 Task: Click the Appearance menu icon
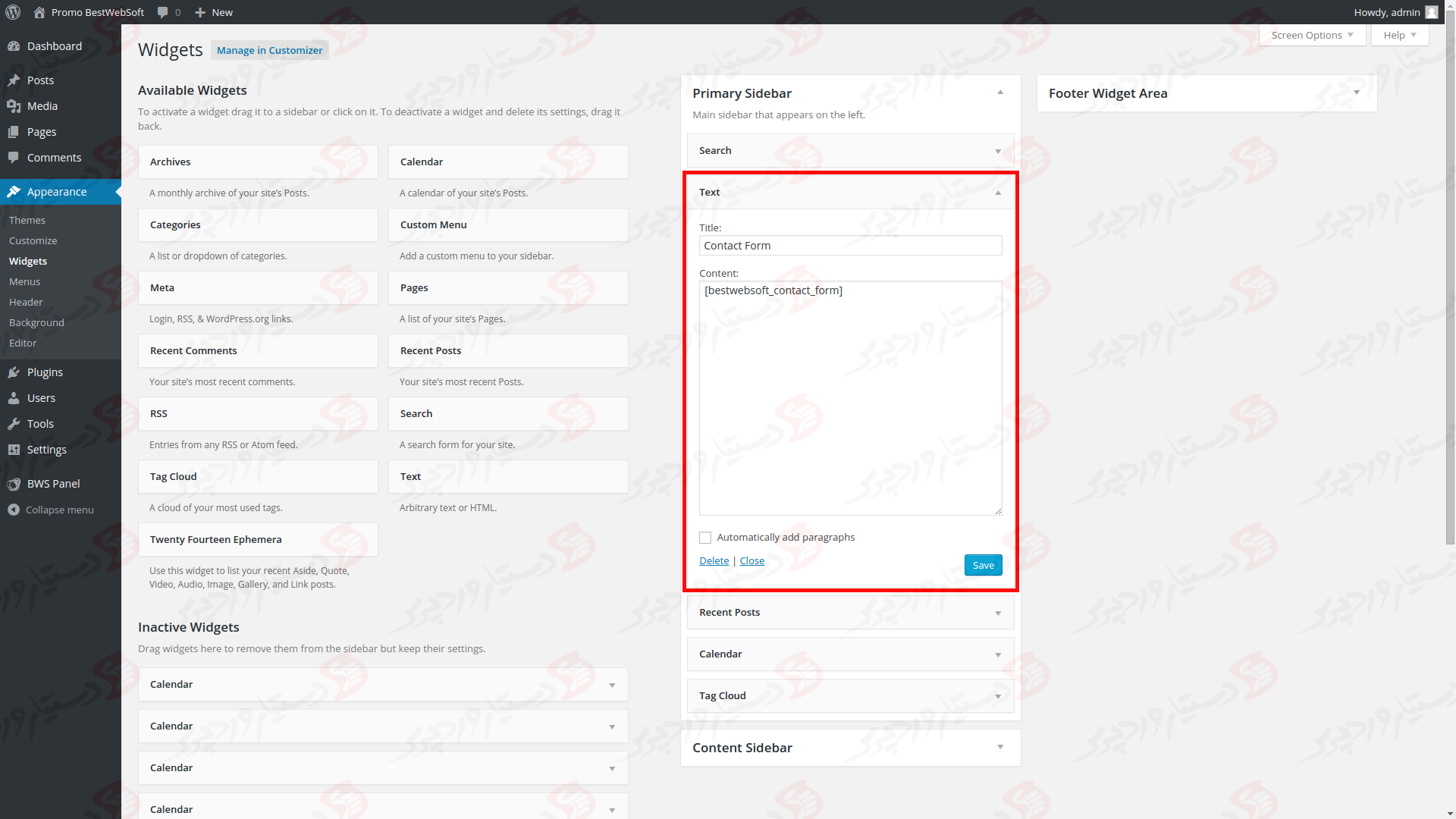(13, 191)
